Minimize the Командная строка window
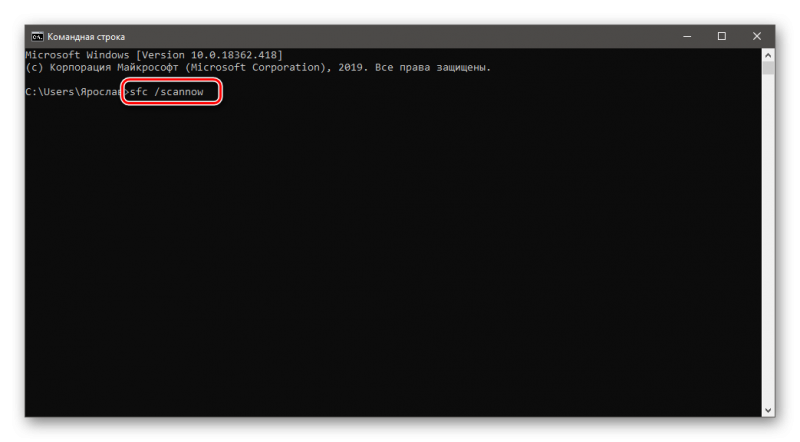800x442 pixels. click(x=687, y=36)
